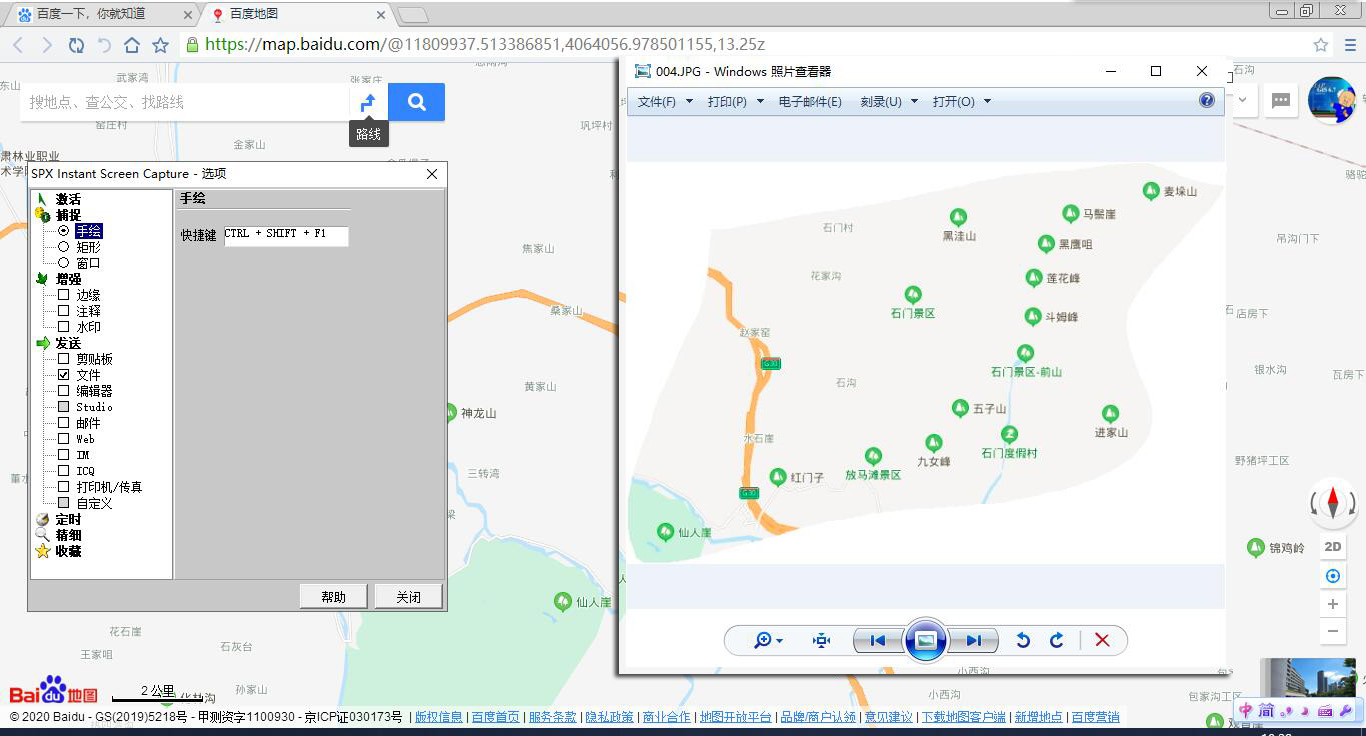Go to next photo in viewer
1366x736 pixels.
coord(972,640)
